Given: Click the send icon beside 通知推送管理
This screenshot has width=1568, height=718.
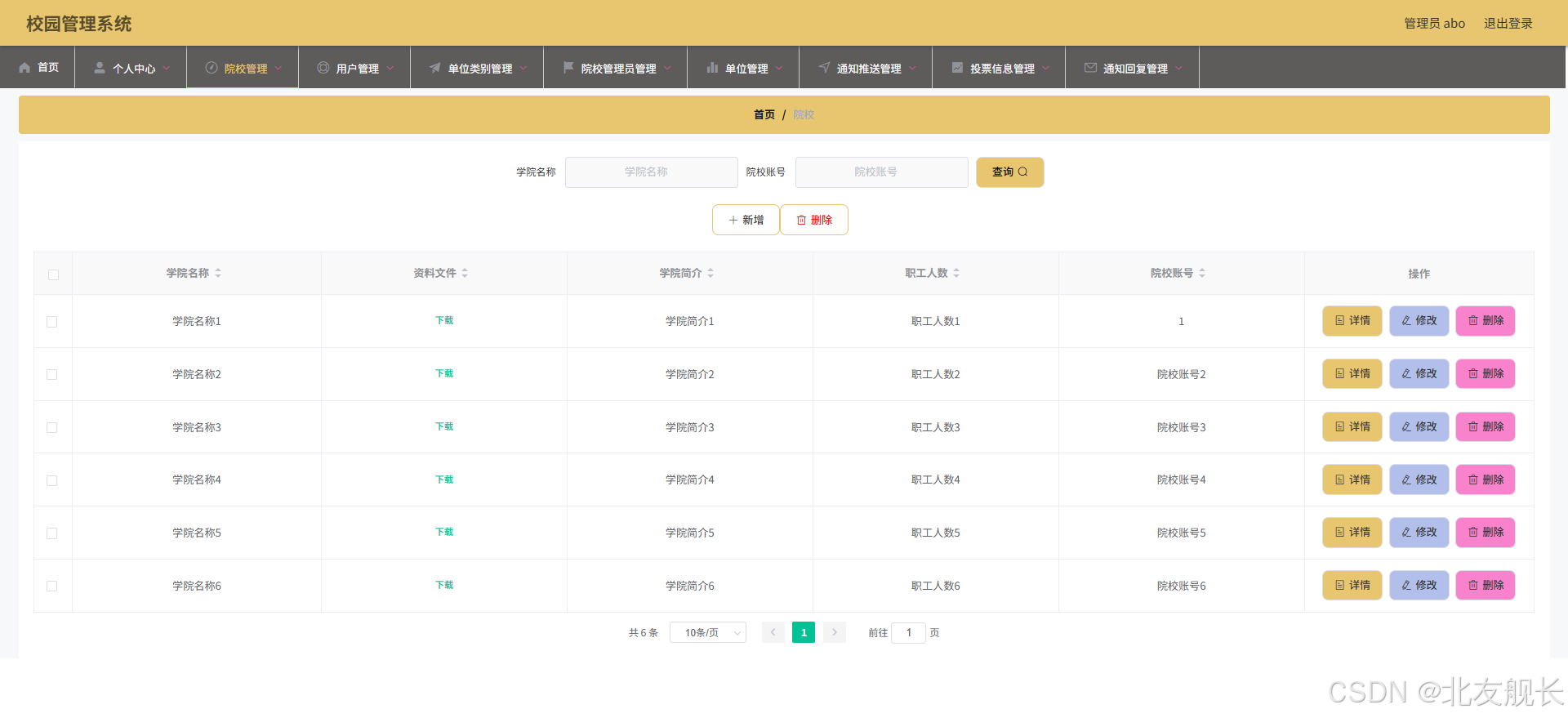Looking at the screenshot, I should [824, 68].
